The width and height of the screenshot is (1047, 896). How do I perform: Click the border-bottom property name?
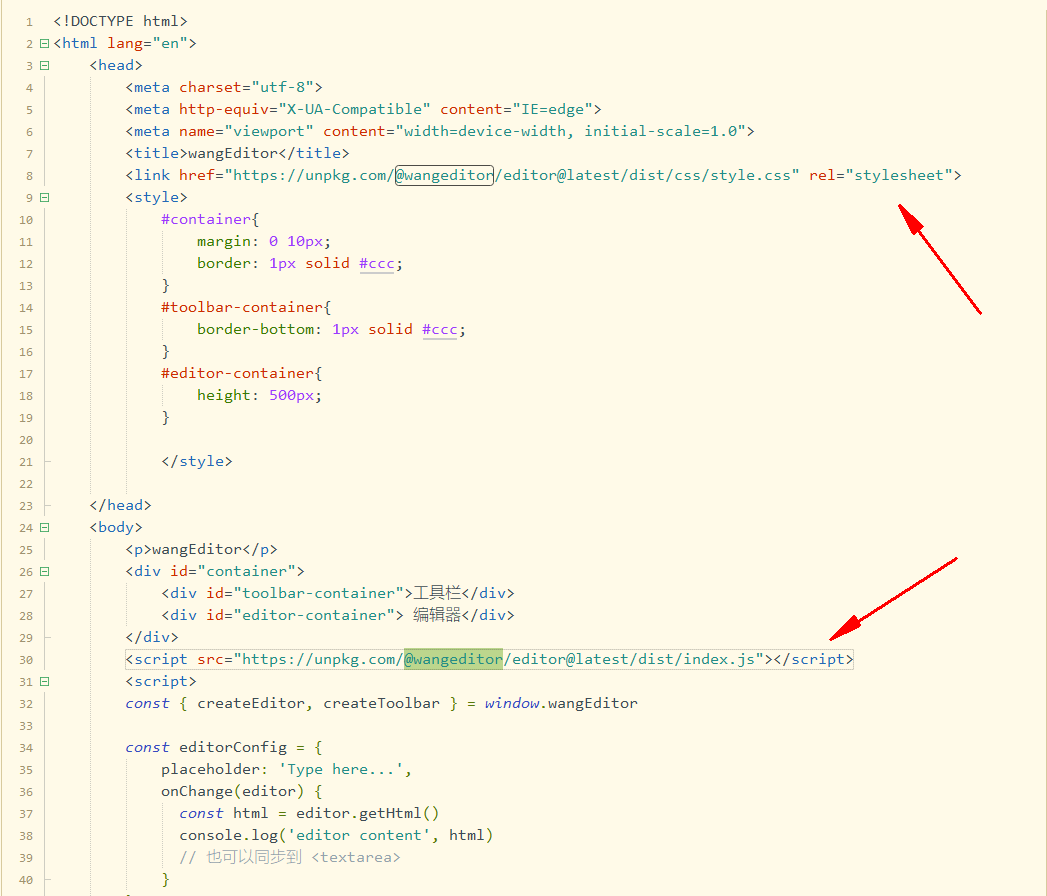tap(256, 330)
